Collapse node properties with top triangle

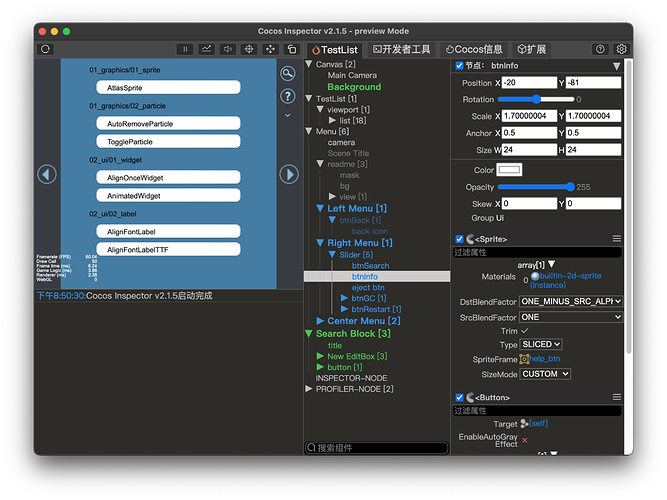coord(617,66)
